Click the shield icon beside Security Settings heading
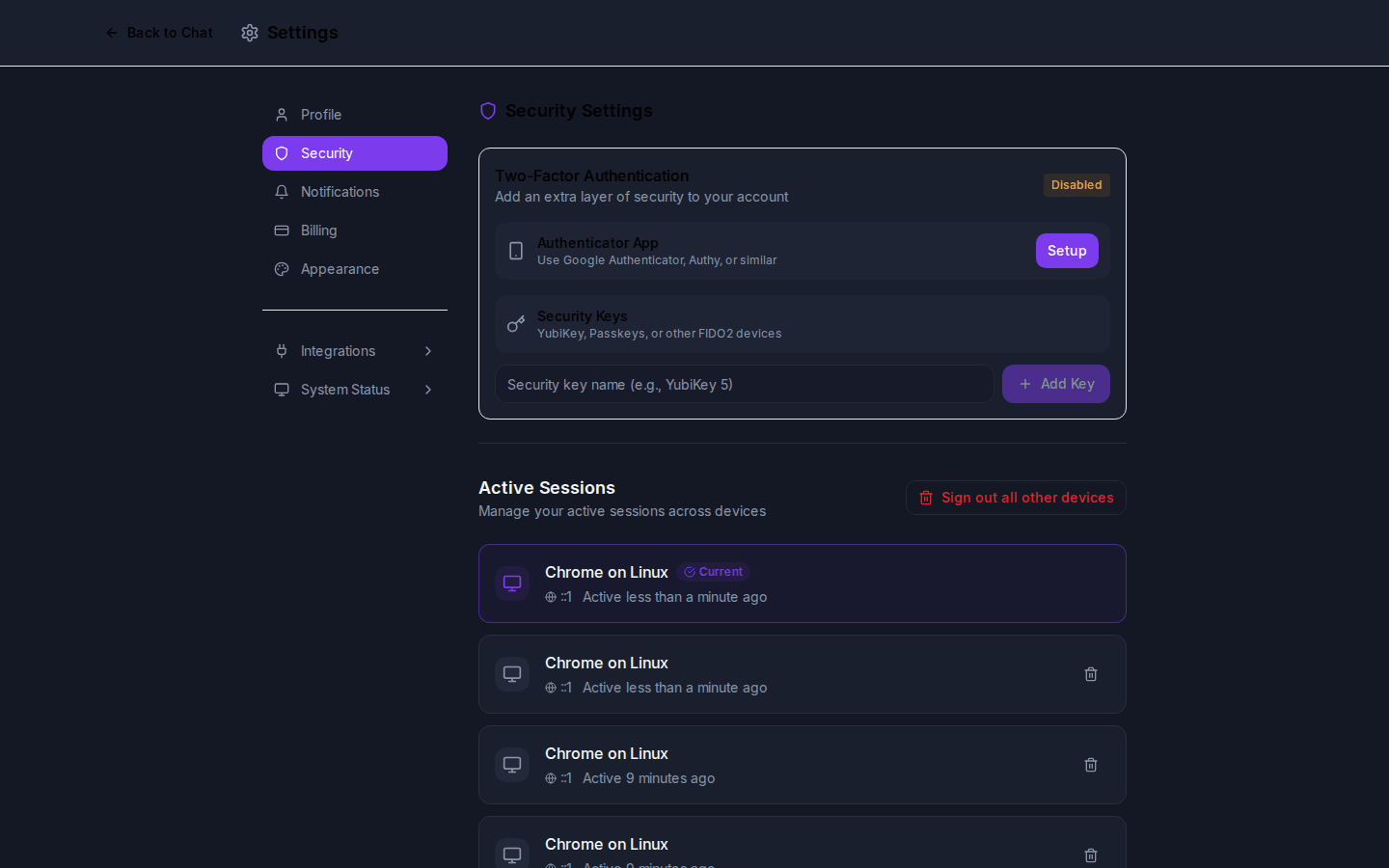Screen dimensions: 1389x868 pos(488,111)
